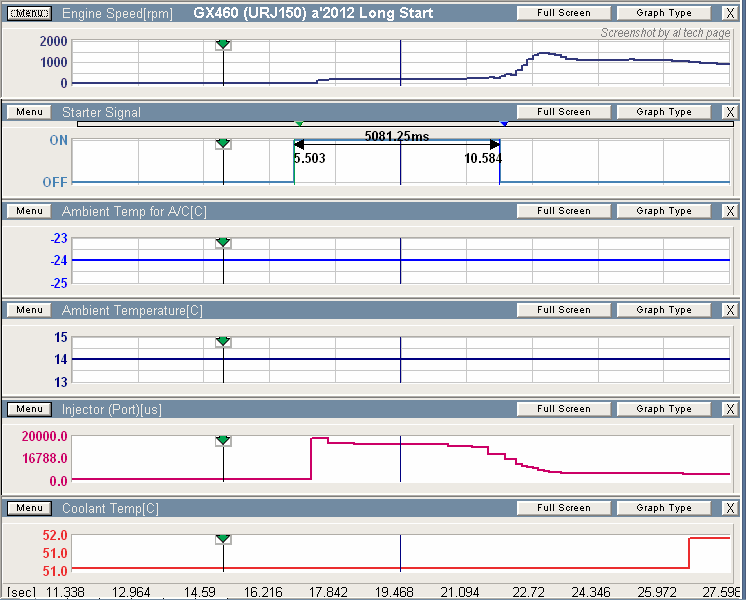Viewport: 746px width, 600px height.
Task: Click green marker on Coolant Temp graph
Action: (223, 540)
